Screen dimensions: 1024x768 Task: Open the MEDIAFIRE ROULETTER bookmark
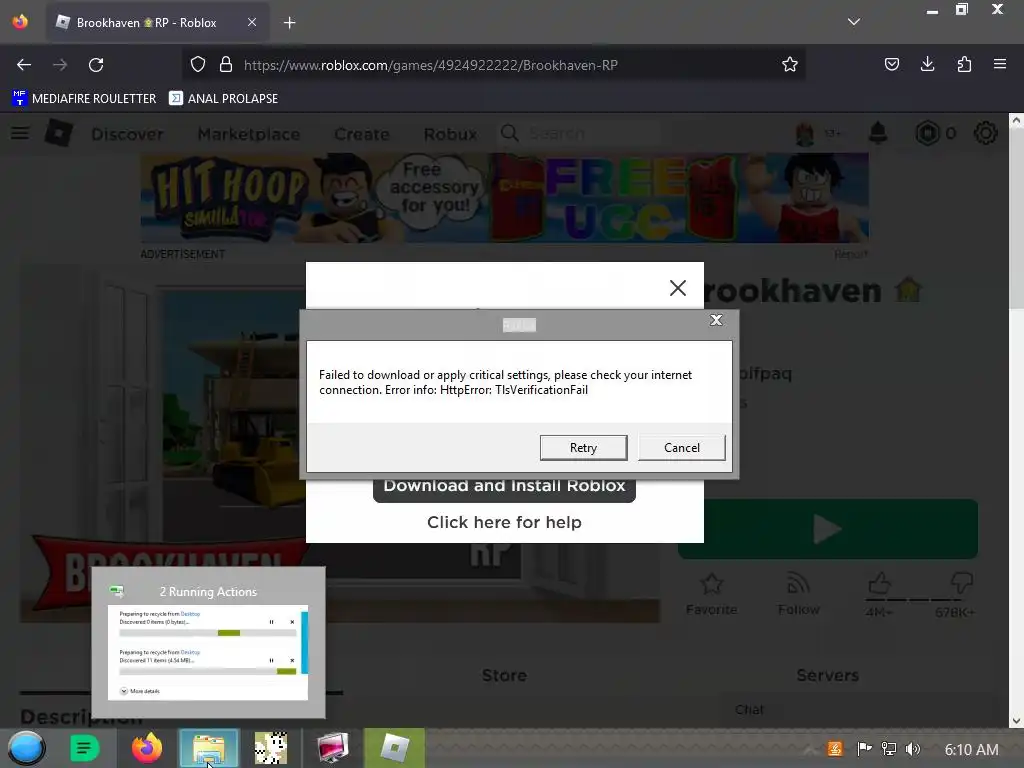(84, 99)
